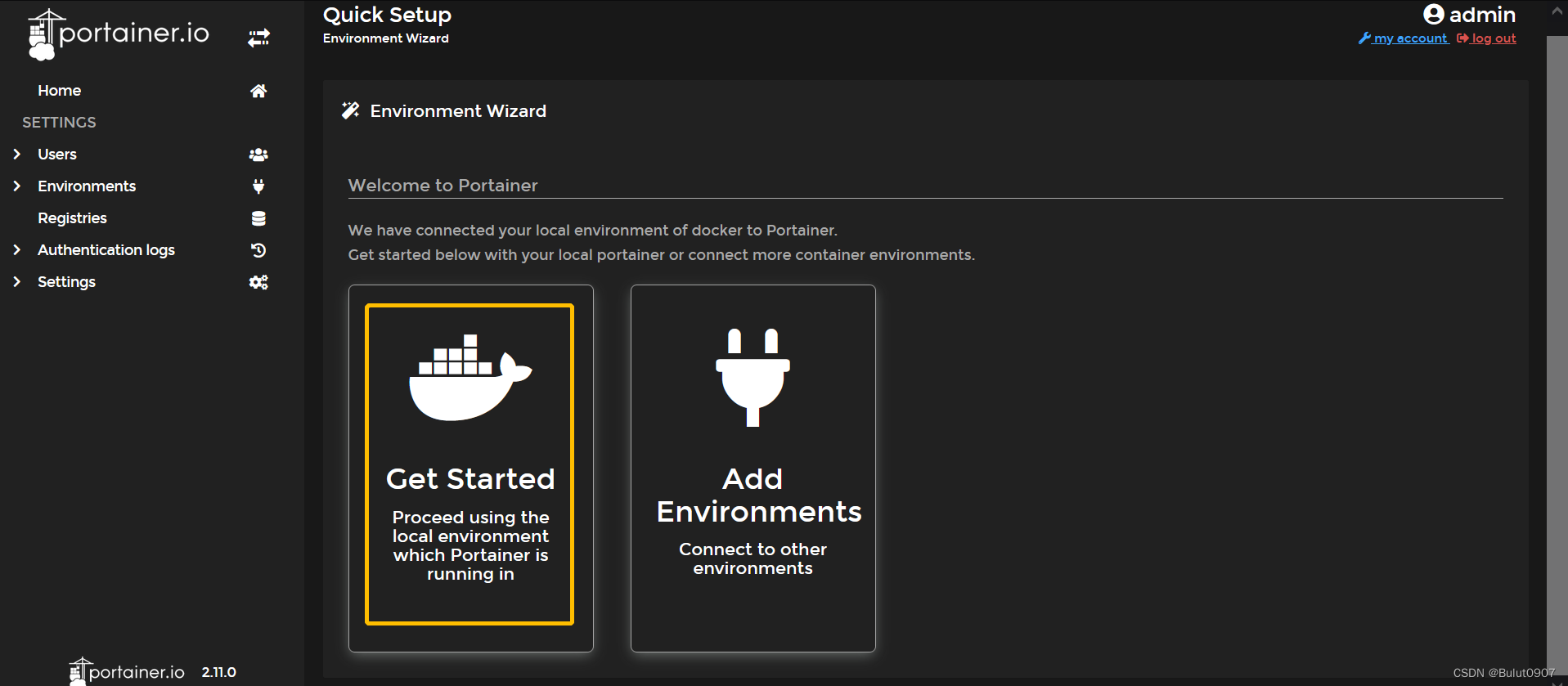The width and height of the screenshot is (1568, 686).
Task: Click the portainer.io logo at top
Action: pyautogui.click(x=119, y=34)
